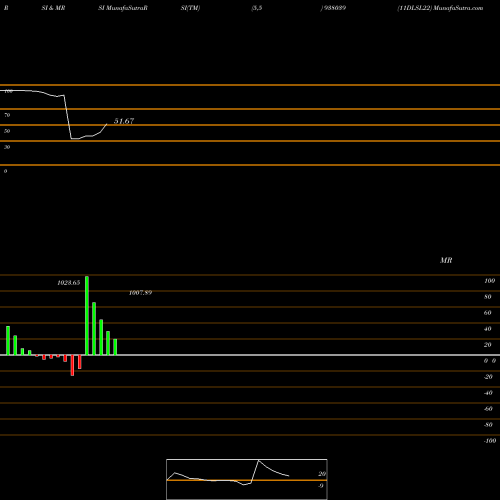Screen dimensions: 500x500
Task: Click the 'SI & MR' header text
Action: [53, 8]
